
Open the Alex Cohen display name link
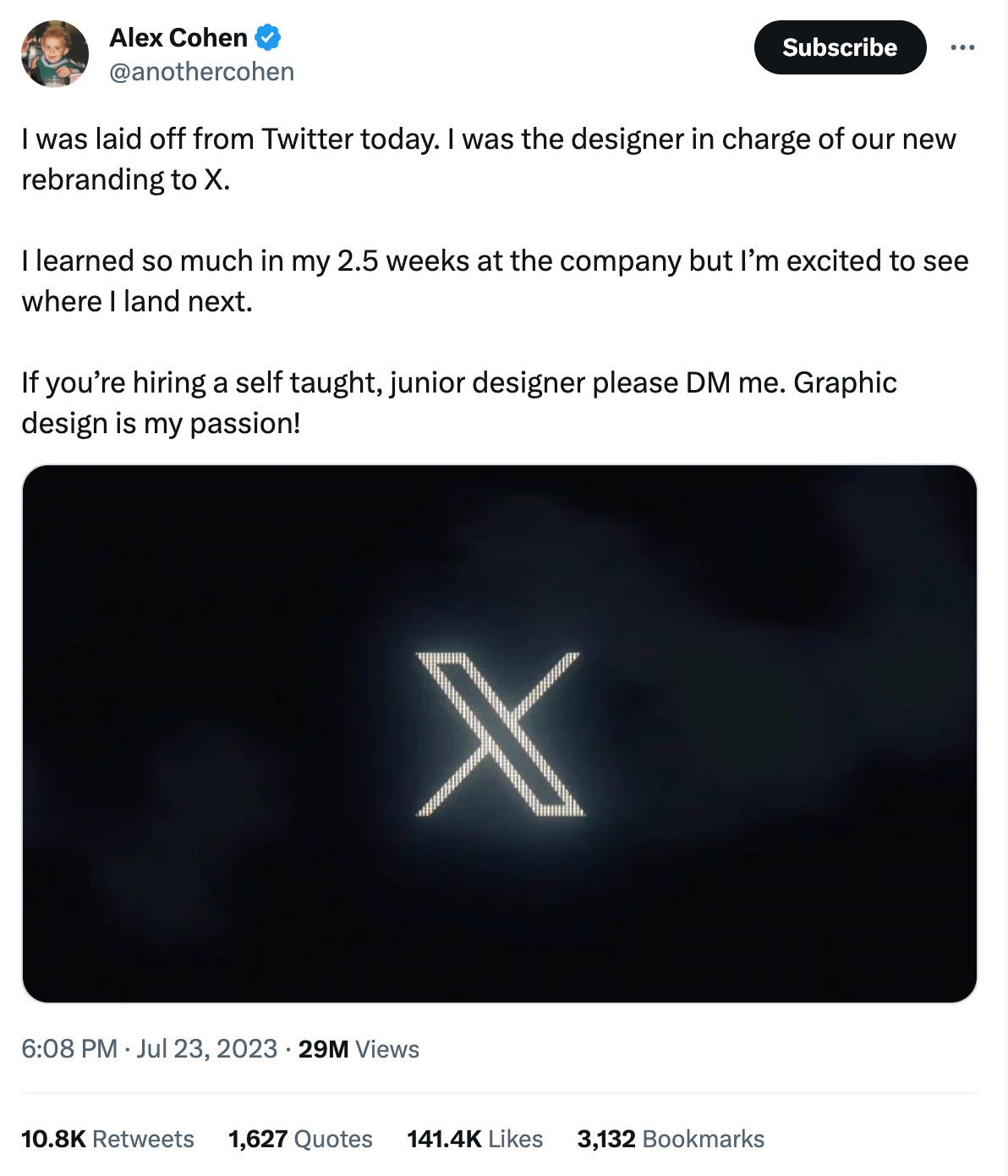178,38
